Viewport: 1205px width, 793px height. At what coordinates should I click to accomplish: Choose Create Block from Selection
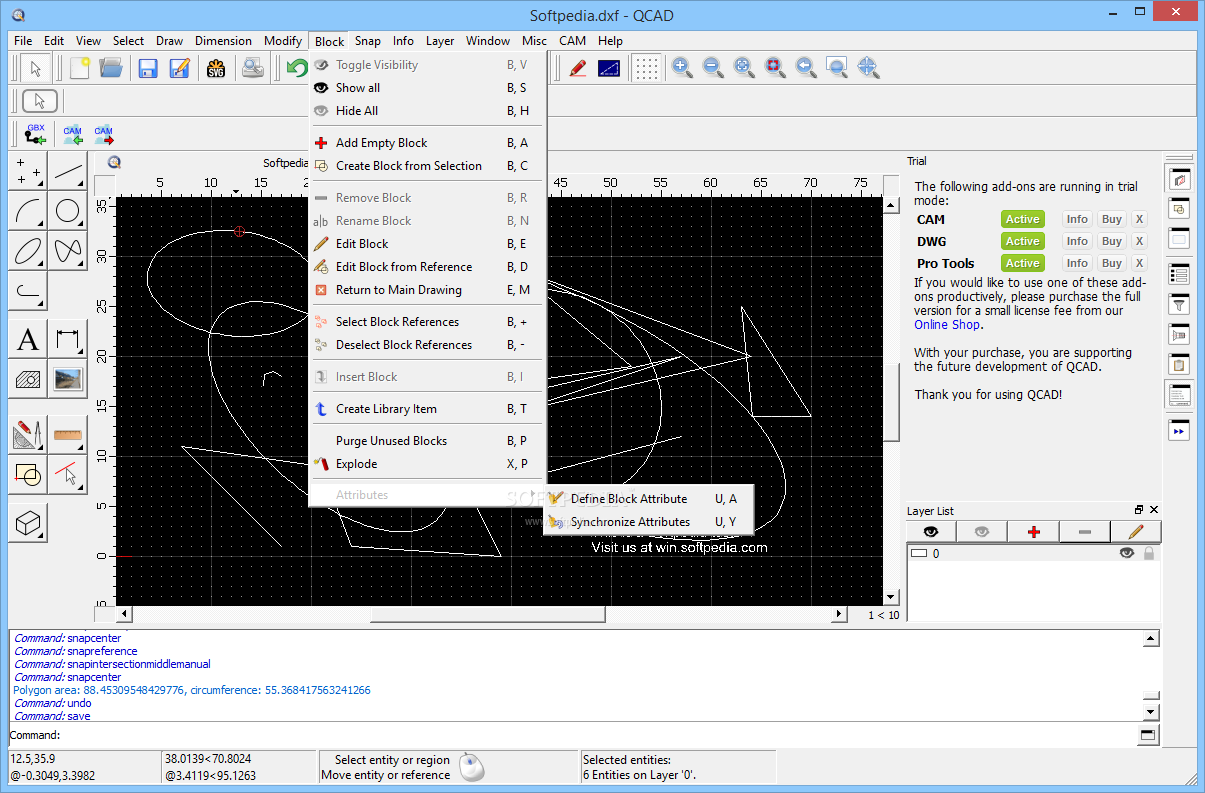(427, 166)
